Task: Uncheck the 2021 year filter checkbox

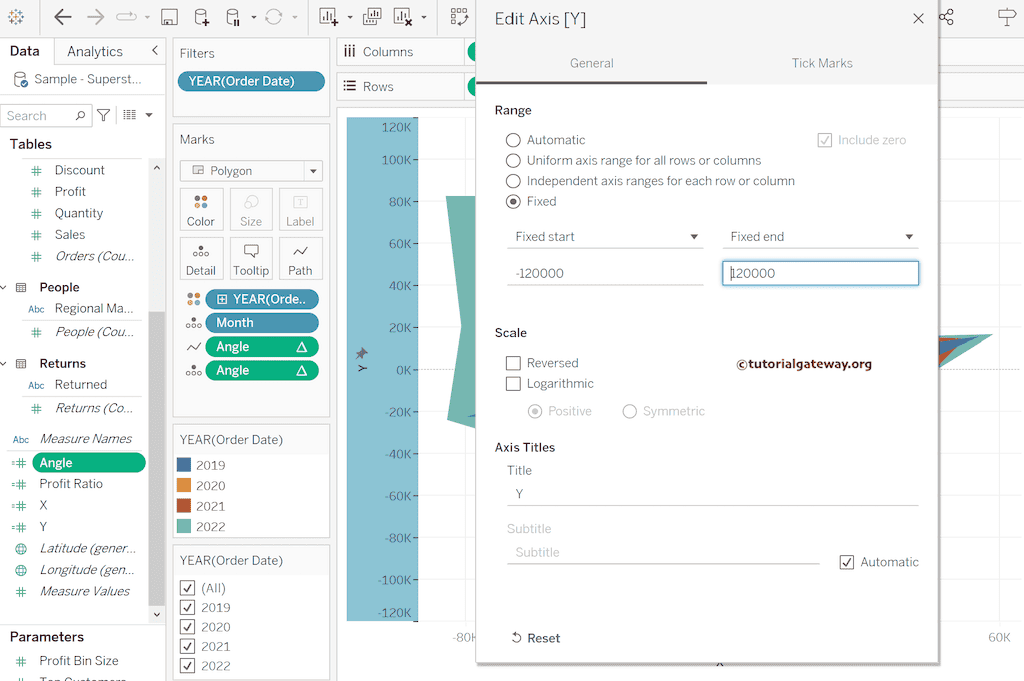Action: pyautogui.click(x=187, y=646)
